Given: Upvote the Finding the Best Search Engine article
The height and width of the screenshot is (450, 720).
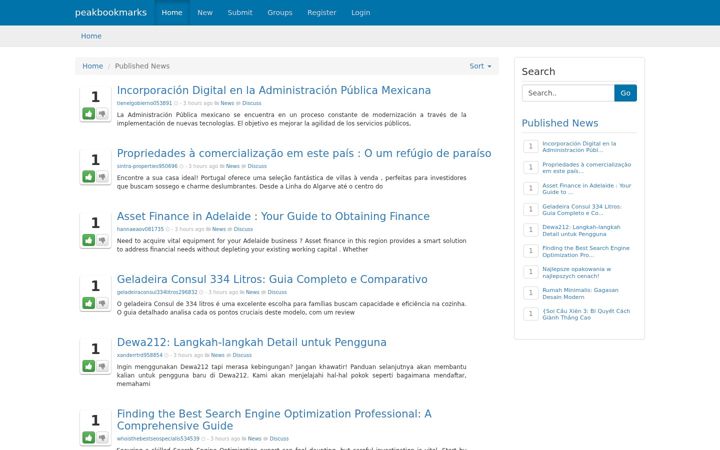Looking at the screenshot, I should [89, 437].
